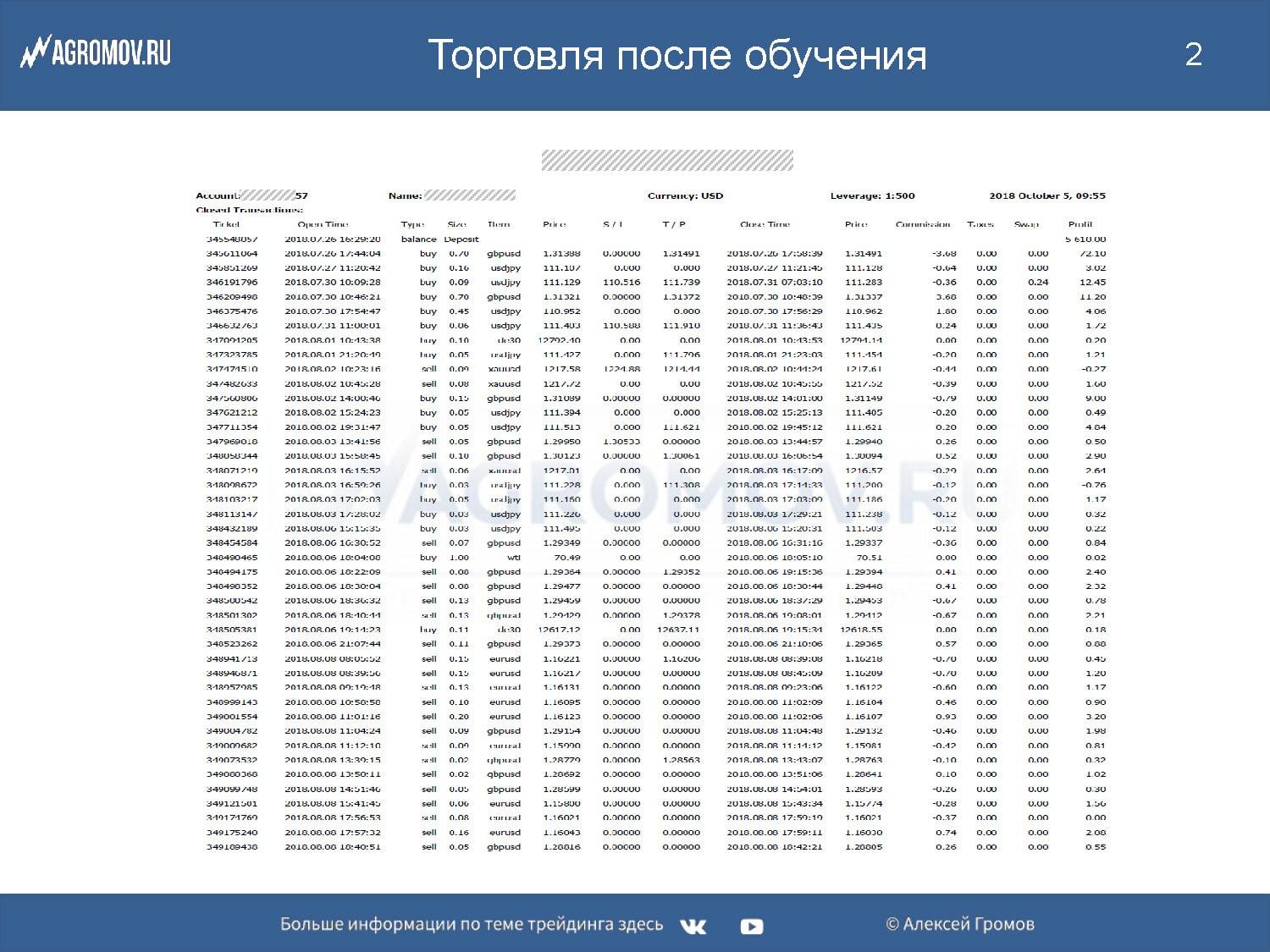1270x952 pixels.
Task: Click the 'T / P' column header
Action: [x=674, y=224]
